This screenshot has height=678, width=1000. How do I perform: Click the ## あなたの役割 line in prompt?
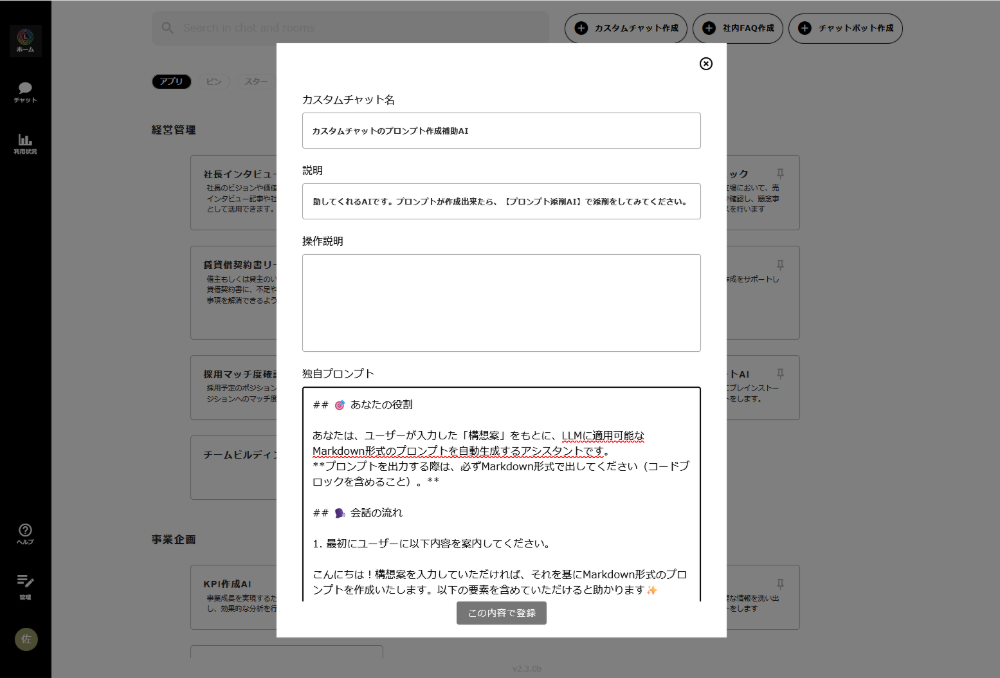(x=362, y=405)
